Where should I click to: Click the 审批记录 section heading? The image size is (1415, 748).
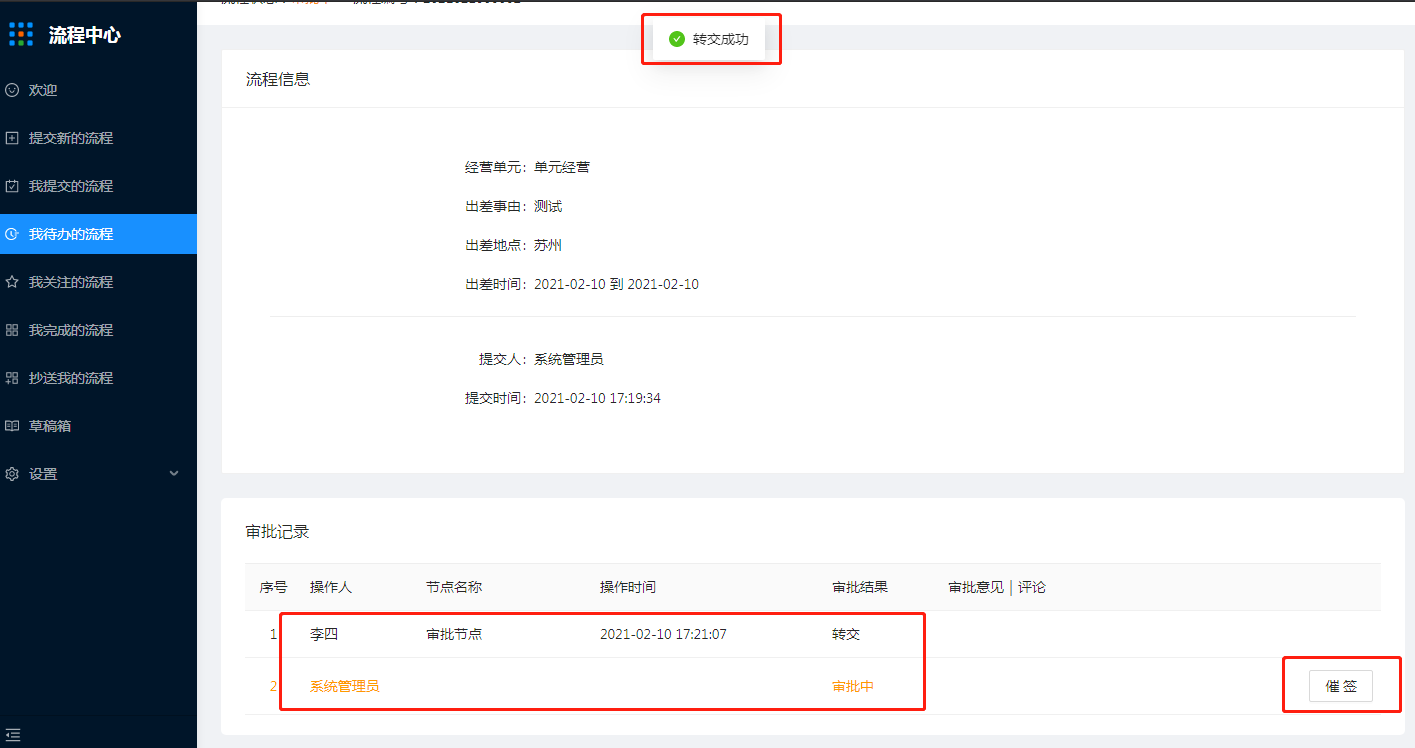[x=278, y=532]
